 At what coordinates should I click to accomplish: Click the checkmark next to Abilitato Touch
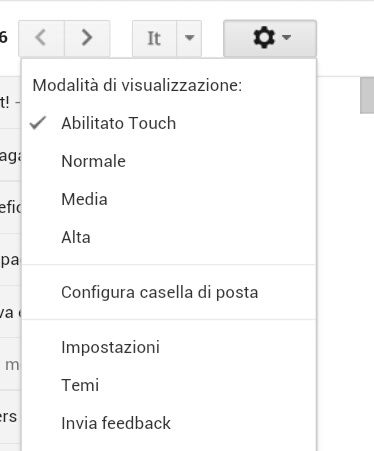[x=38, y=123]
